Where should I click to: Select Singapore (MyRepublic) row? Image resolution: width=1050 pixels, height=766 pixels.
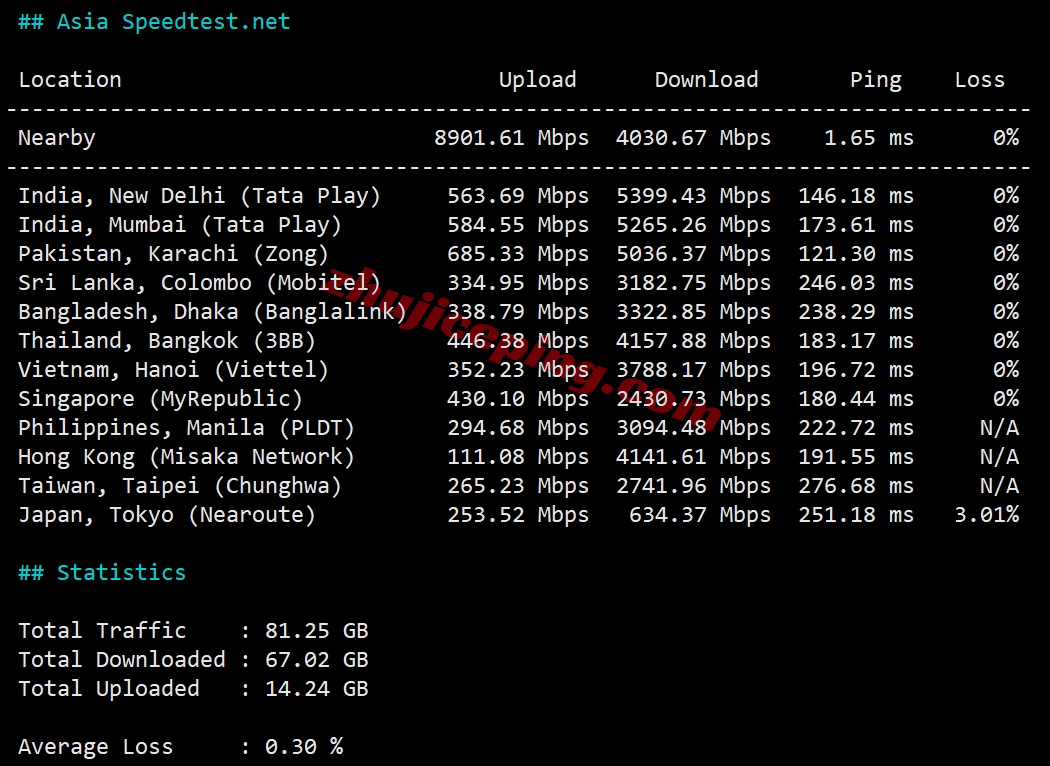coord(518,399)
